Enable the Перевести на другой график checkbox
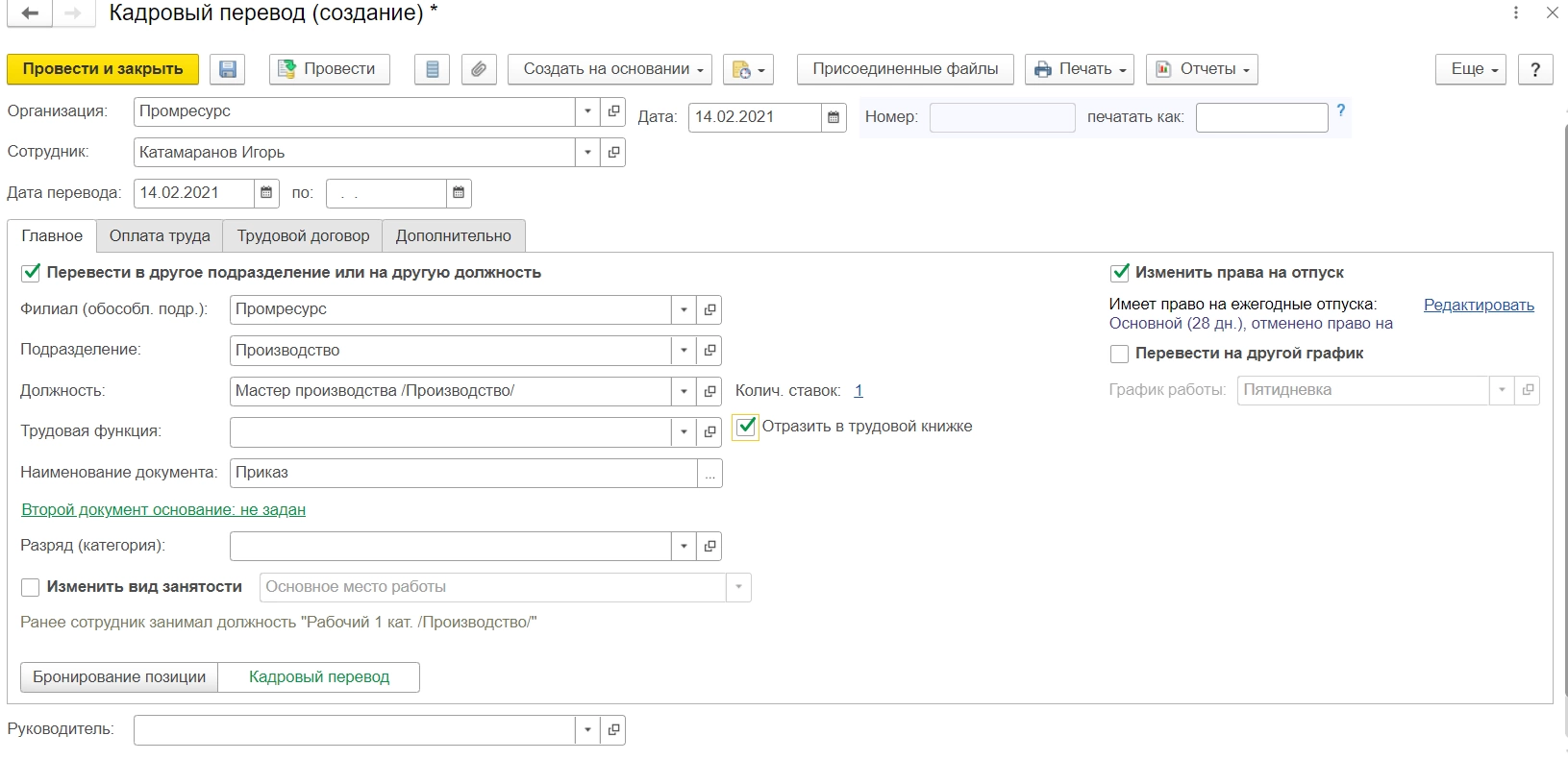1568x760 pixels. (1119, 354)
